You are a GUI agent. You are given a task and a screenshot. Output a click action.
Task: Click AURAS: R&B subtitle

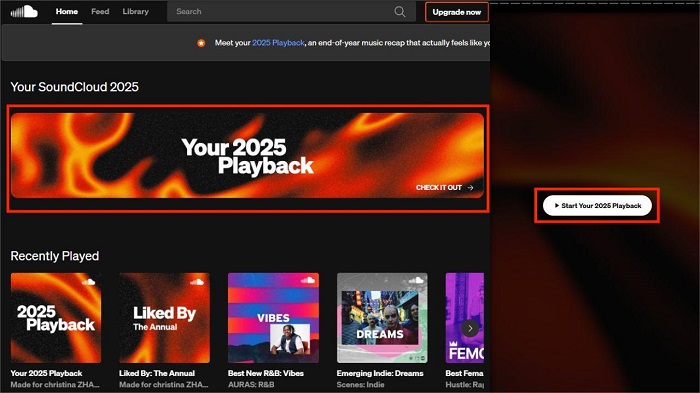251,385
